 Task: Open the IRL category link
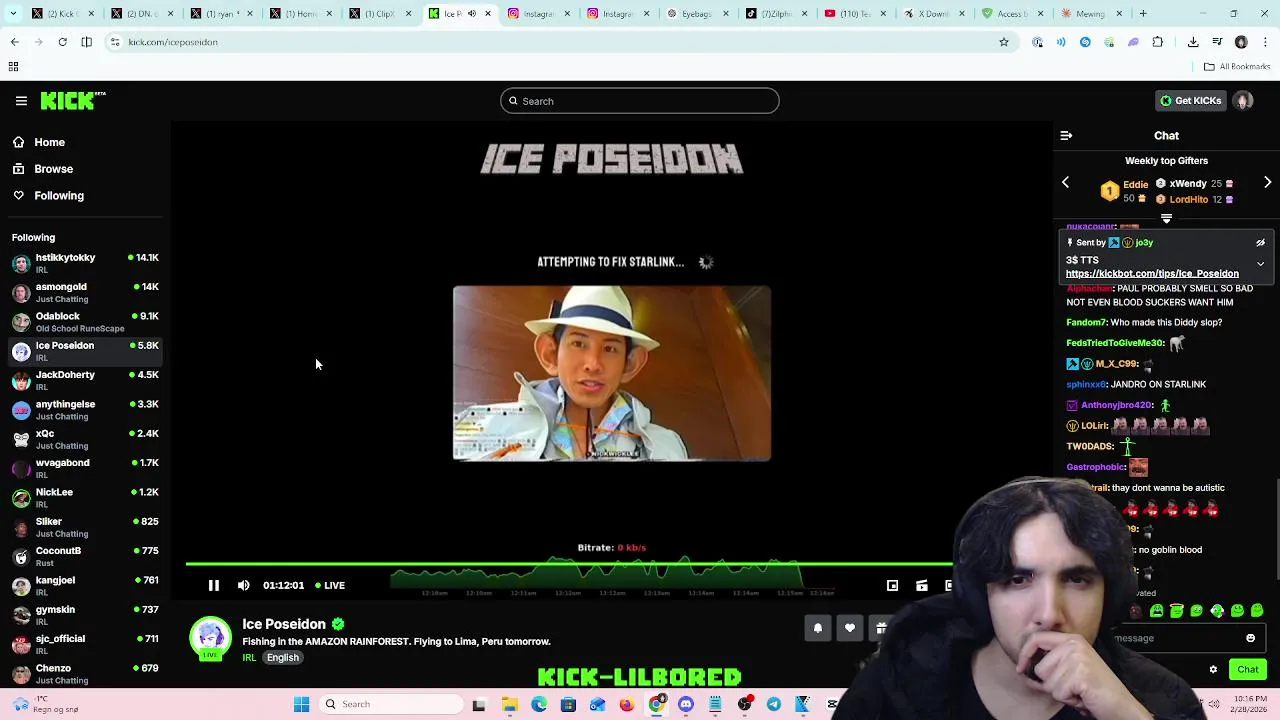click(249, 658)
